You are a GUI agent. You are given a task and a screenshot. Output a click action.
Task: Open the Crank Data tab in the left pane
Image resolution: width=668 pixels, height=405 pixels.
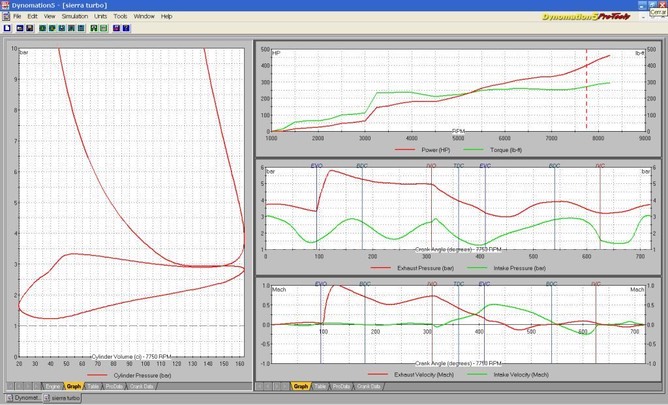click(x=141, y=386)
